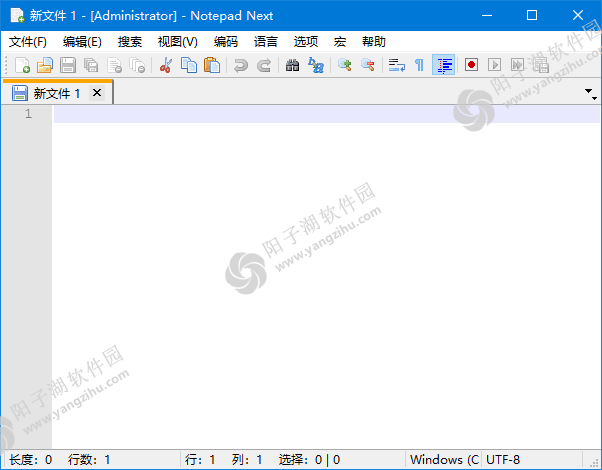Toggle show all characters pilcrow icon
602x470 pixels.
tap(419, 65)
